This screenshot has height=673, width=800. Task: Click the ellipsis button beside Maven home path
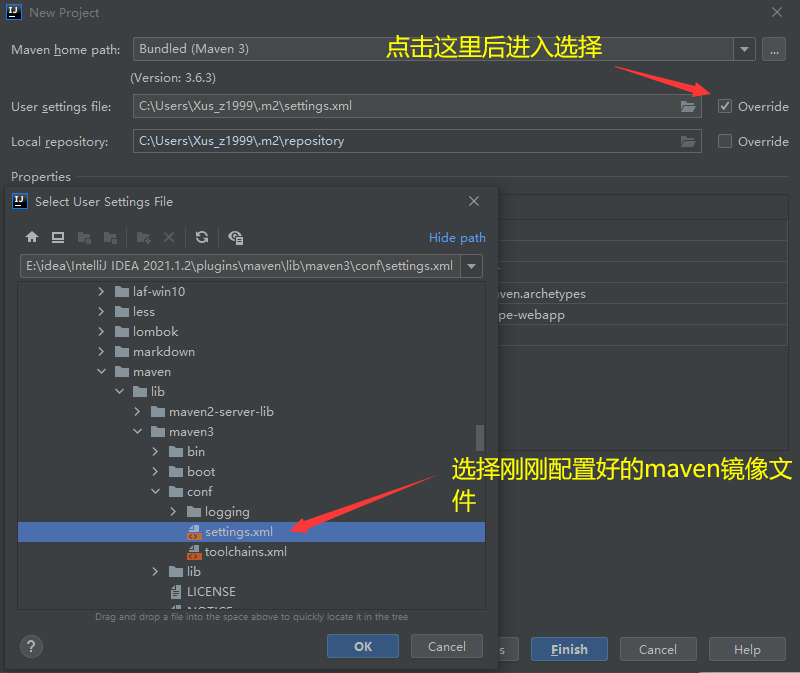pyautogui.click(x=774, y=49)
